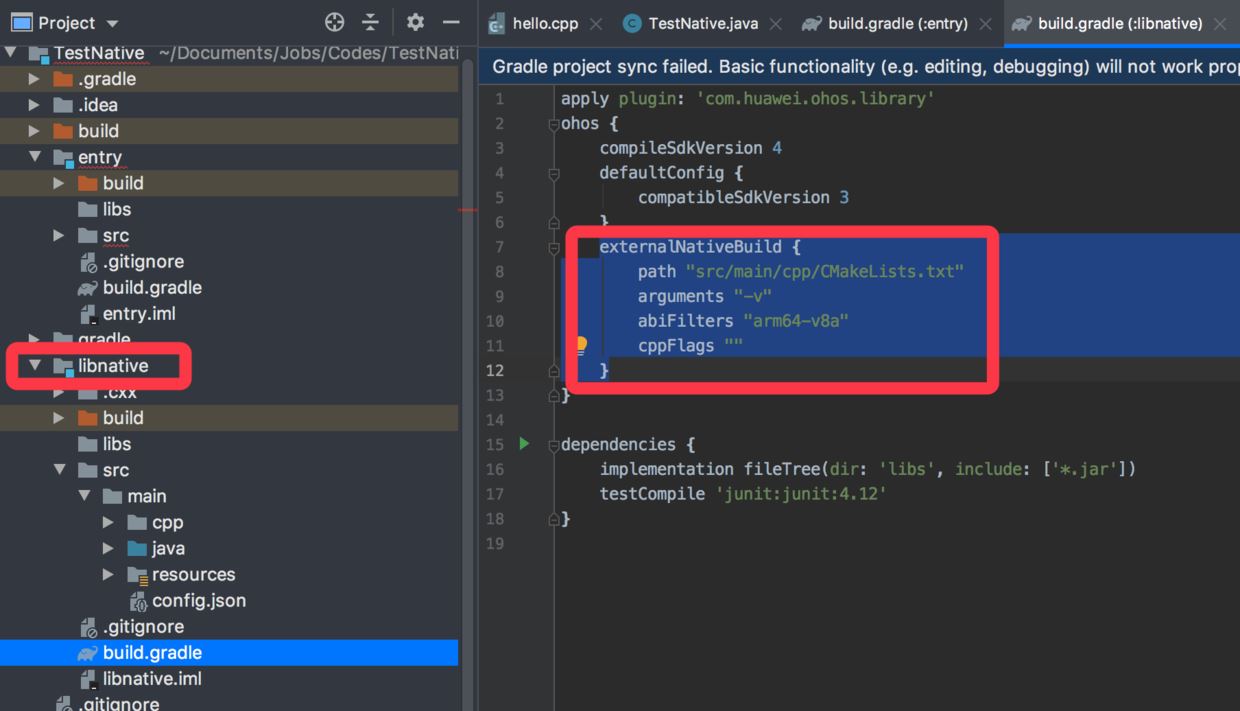This screenshot has width=1240, height=711.
Task: Fold the defaultConfig block in gutter
Action: pos(553,173)
